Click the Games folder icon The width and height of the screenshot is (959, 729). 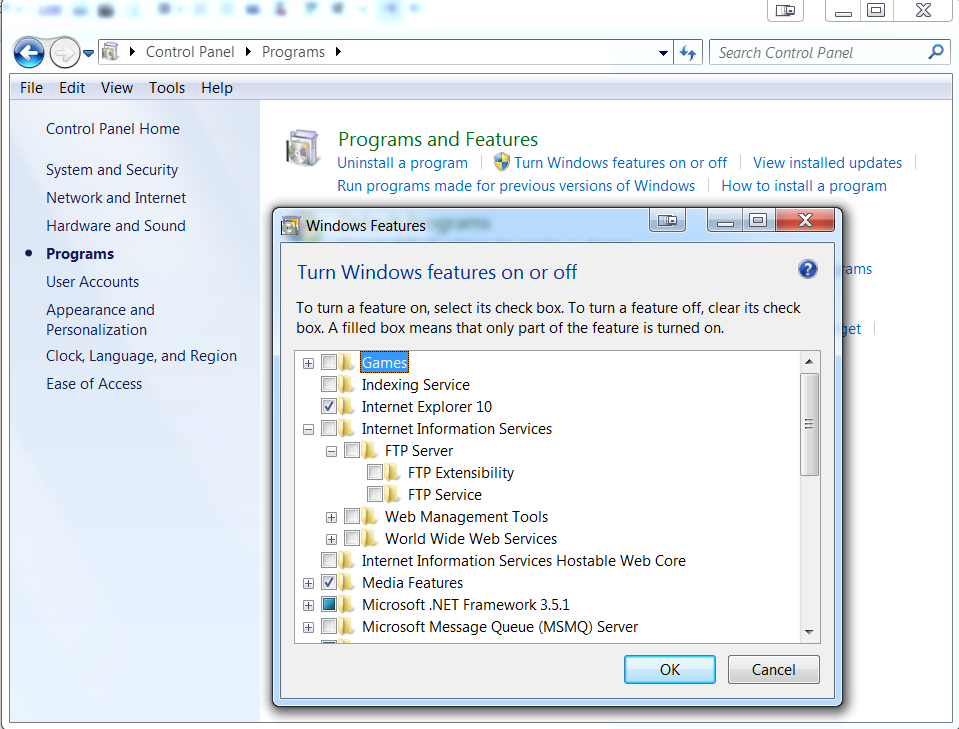(347, 362)
